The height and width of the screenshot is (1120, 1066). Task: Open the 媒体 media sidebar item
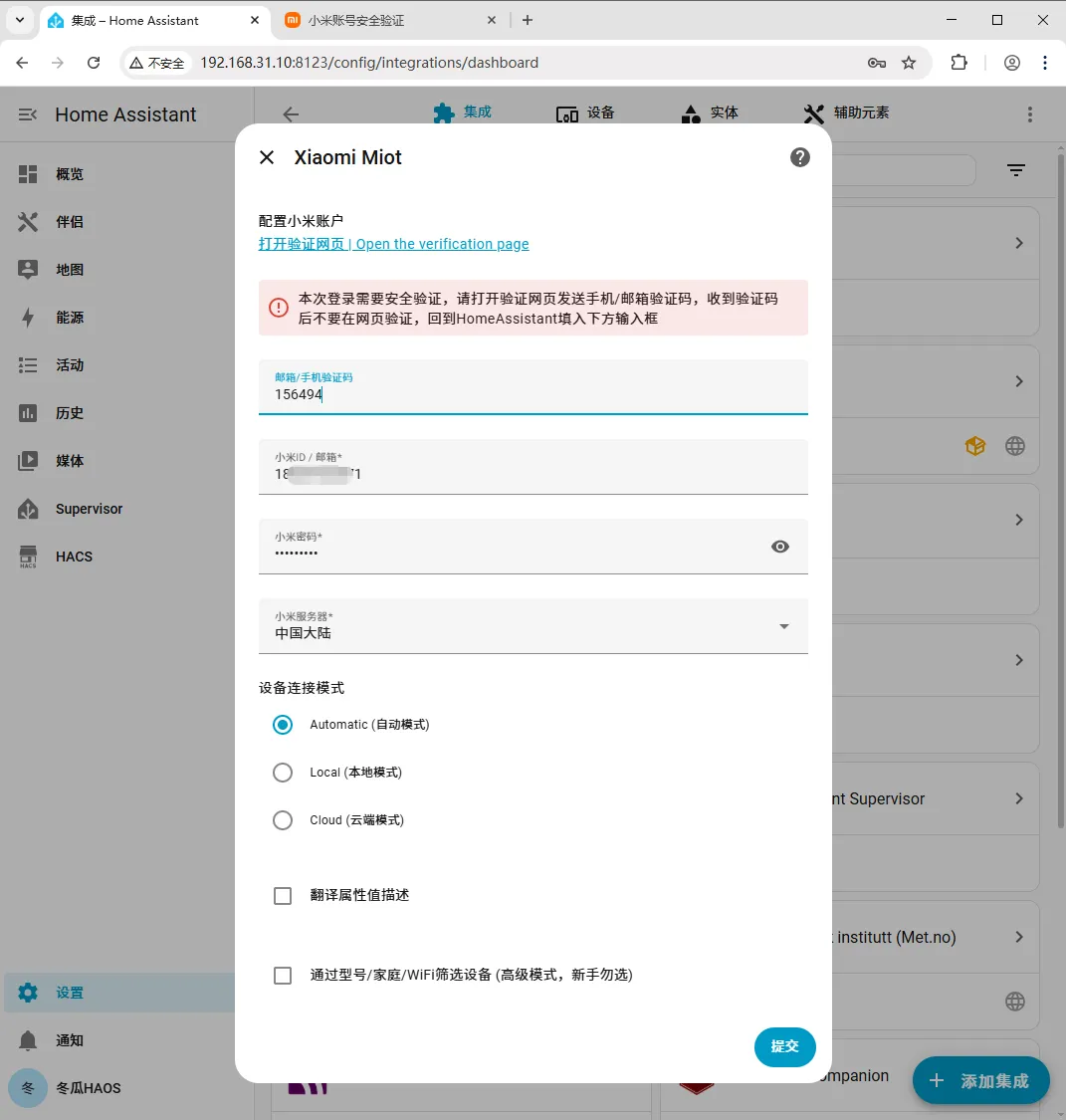(x=118, y=461)
